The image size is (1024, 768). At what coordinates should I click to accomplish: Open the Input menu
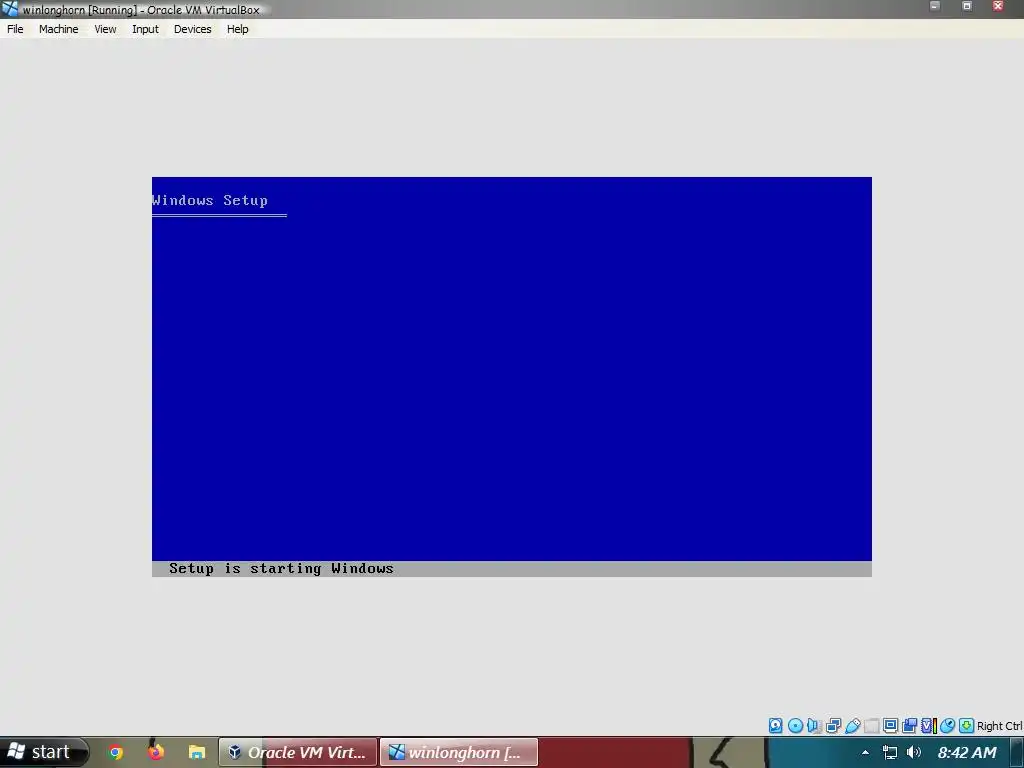click(x=145, y=29)
